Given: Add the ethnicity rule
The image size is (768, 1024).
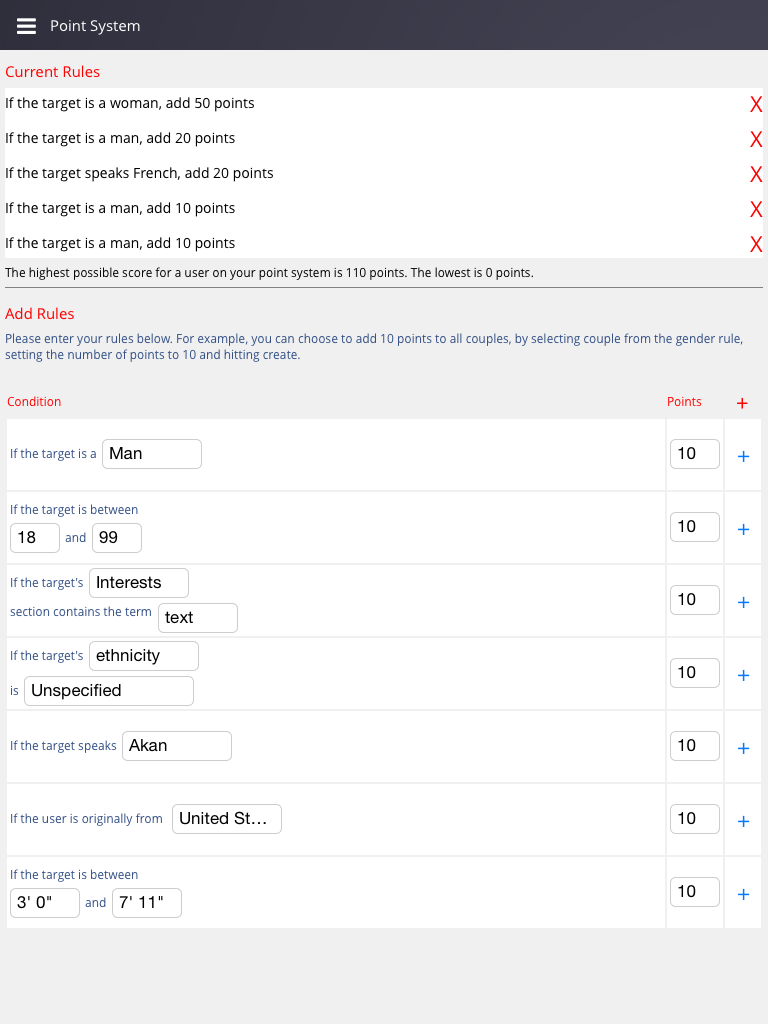Looking at the screenshot, I should pyautogui.click(x=743, y=675).
